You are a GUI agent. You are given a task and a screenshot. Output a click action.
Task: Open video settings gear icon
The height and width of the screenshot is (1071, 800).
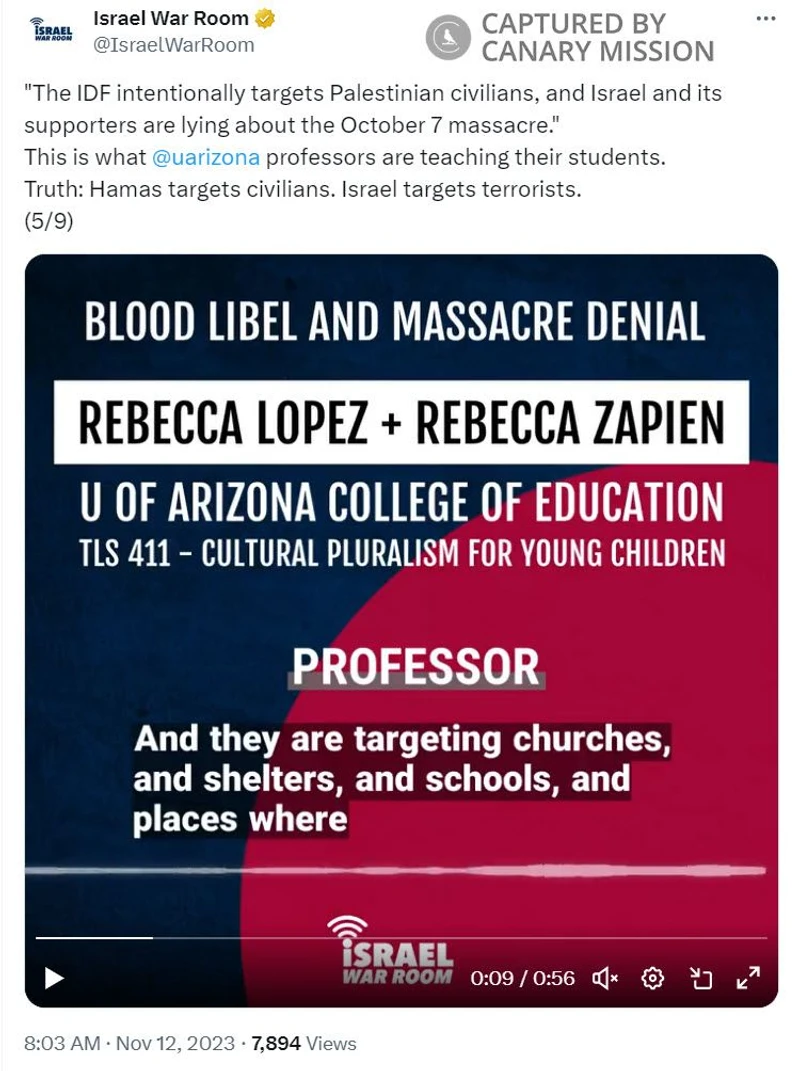coord(653,977)
